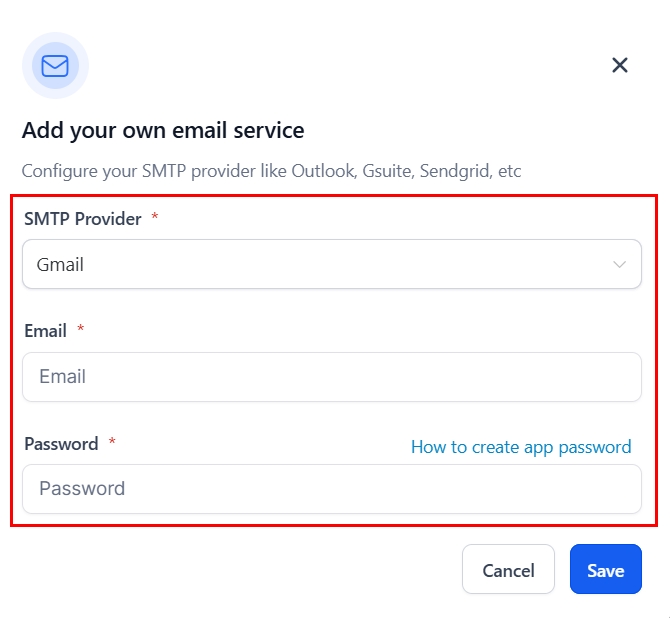Click the required asterisk next to Password
This screenshot has width=670, height=618.
coord(112,442)
